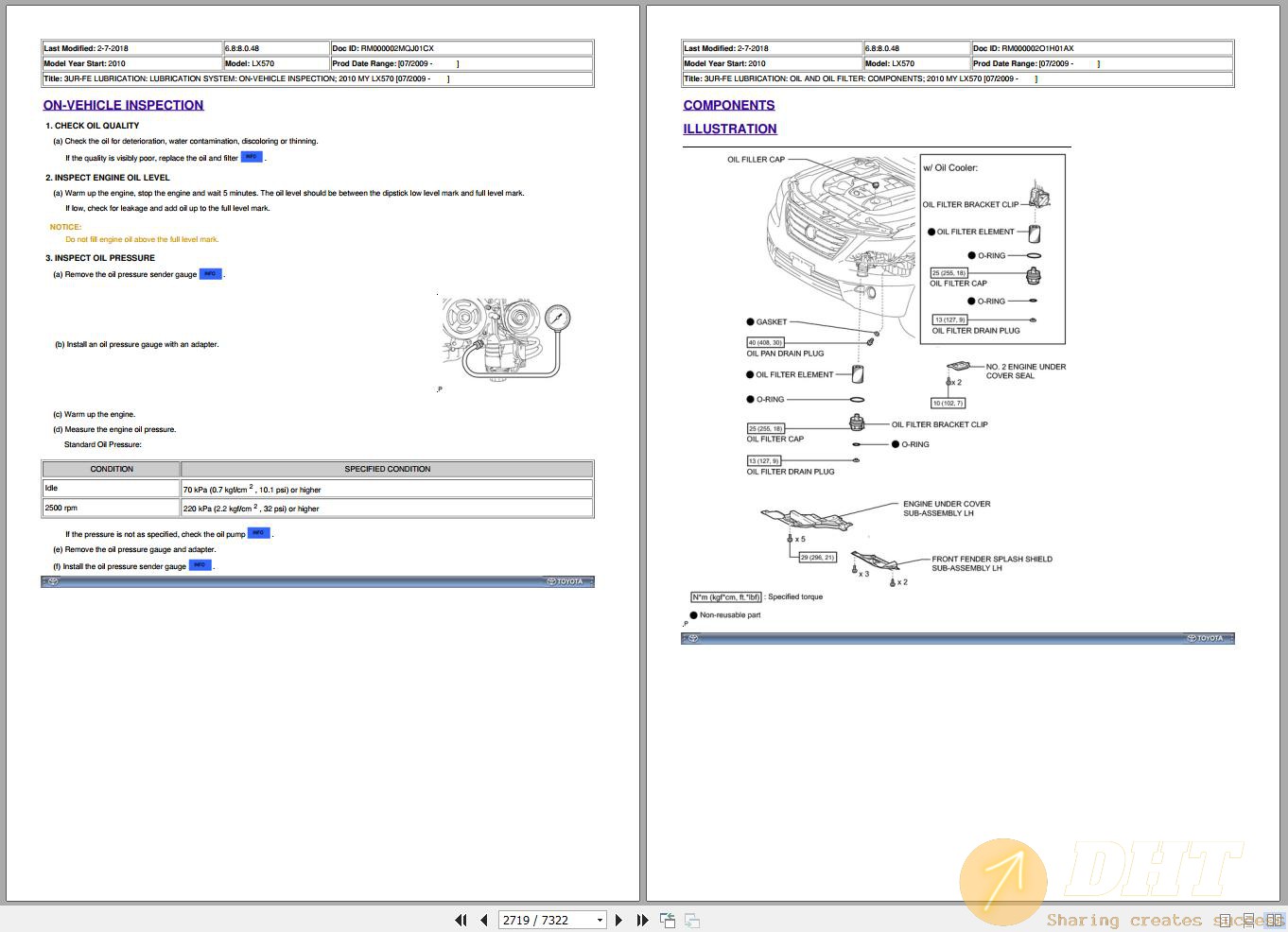Screen dimensions: 1288x932
Task: Click engine under cover sub-assembly drawing
Action: point(807,518)
